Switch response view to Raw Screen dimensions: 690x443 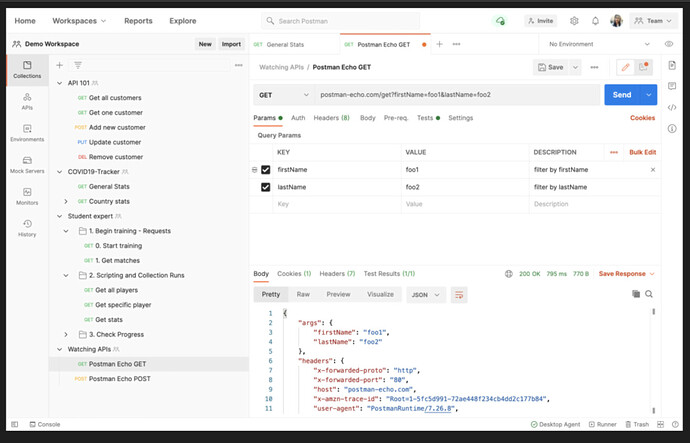(303, 294)
